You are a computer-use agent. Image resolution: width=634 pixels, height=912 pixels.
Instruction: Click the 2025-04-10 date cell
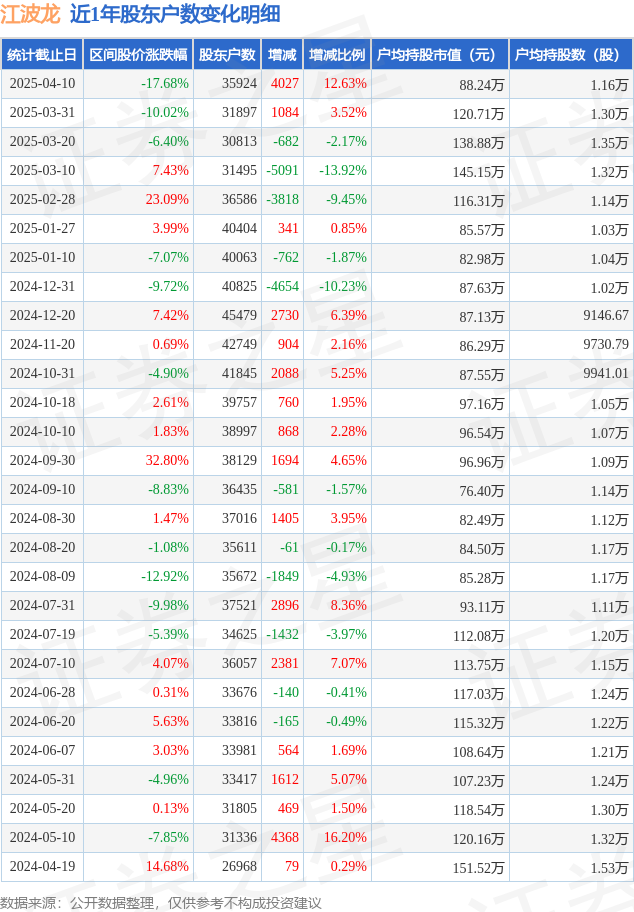[x=42, y=84]
